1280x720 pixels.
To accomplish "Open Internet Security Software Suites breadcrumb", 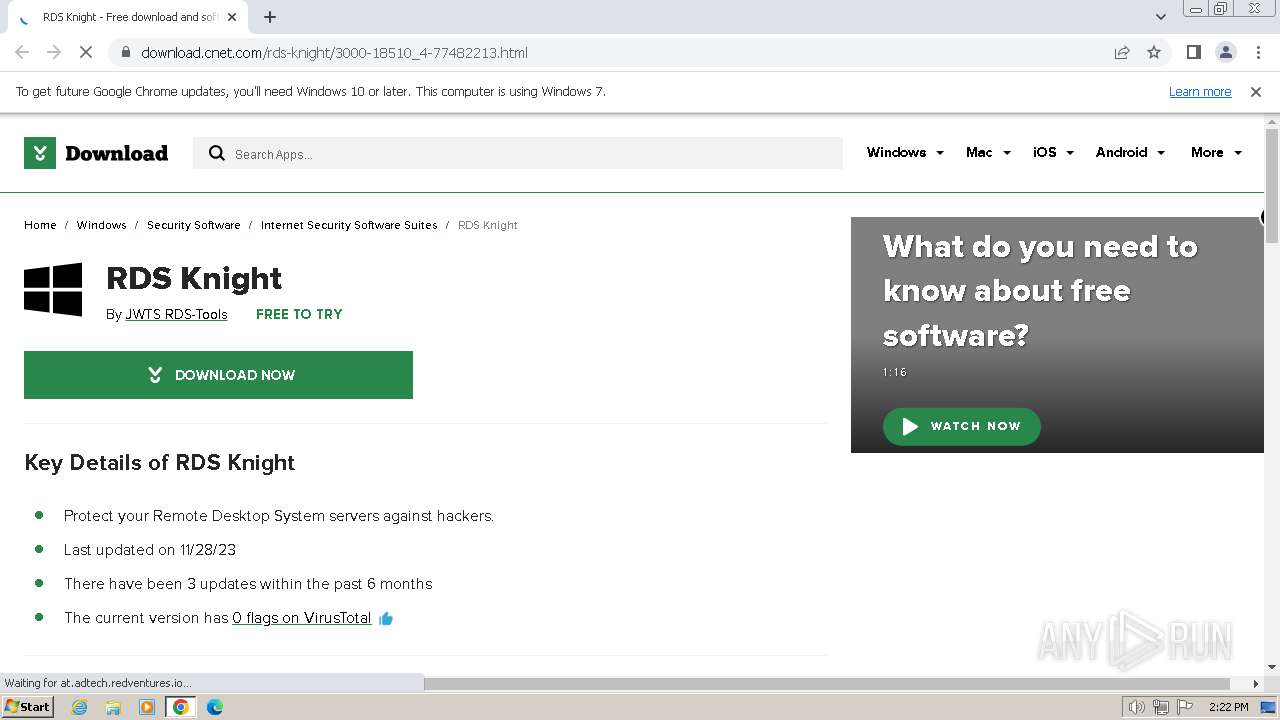I will 349,225.
